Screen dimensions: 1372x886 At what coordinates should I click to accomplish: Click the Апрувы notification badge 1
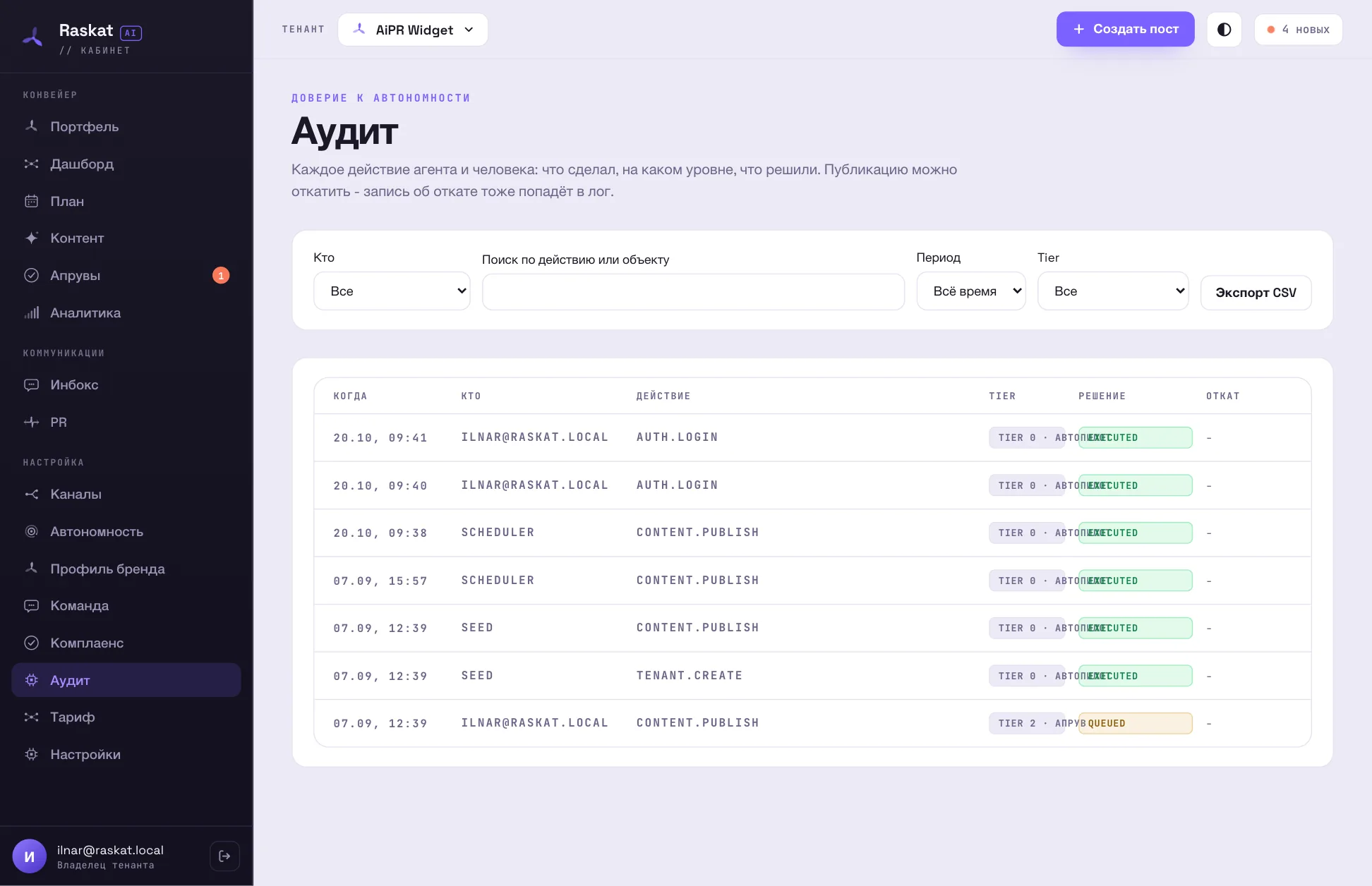221,275
